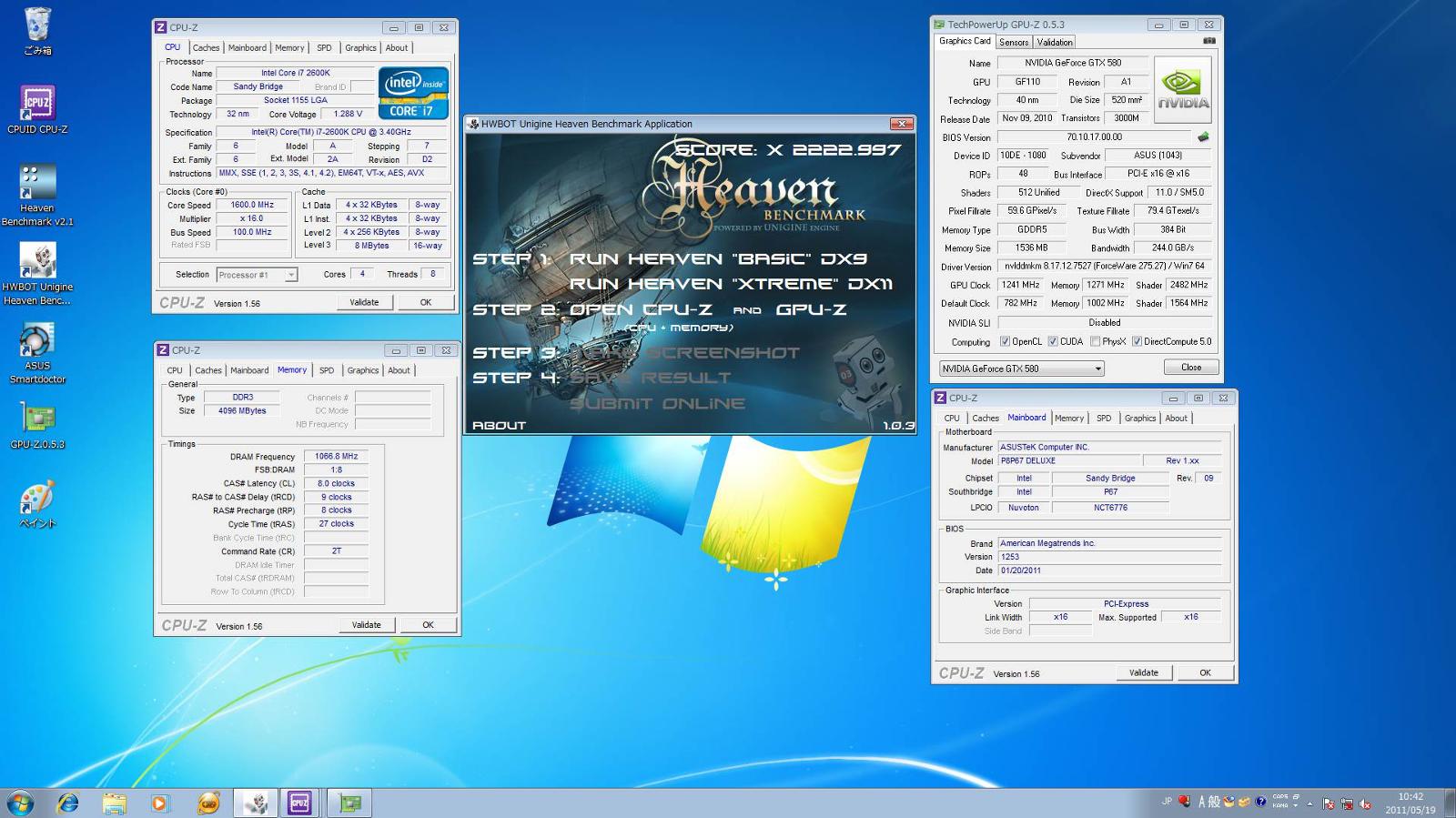This screenshot has width=1456, height=818.
Task: Click the Close button in GPU-Z
Action: 1191,368
